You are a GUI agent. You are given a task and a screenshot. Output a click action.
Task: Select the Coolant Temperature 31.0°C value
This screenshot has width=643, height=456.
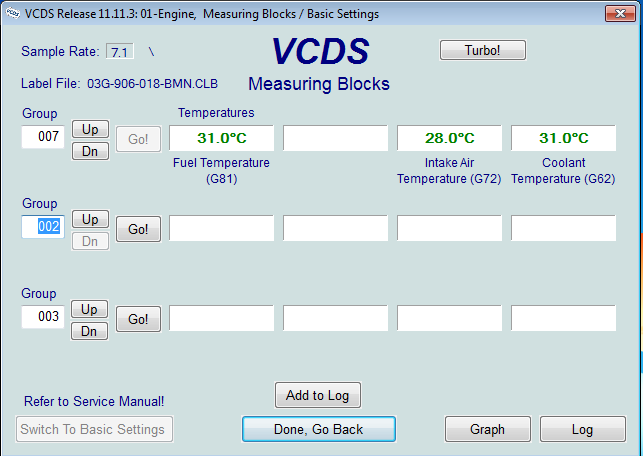(563, 138)
